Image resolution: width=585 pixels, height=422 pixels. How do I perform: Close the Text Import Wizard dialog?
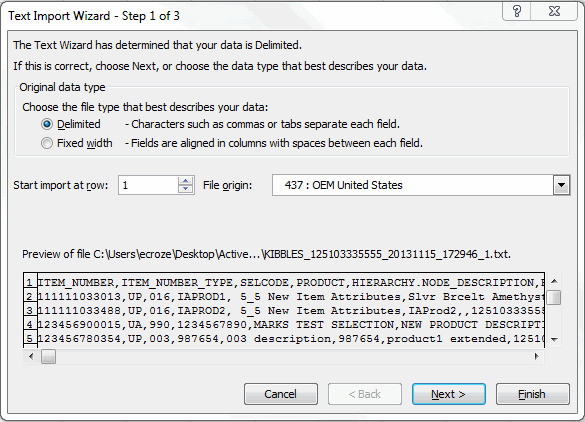pos(554,11)
